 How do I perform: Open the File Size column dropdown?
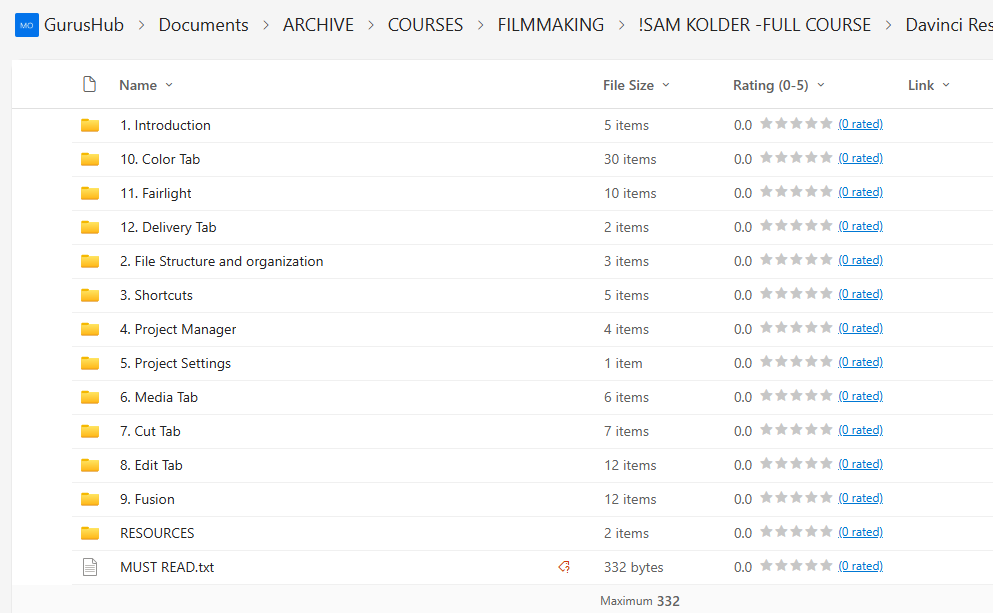(666, 85)
